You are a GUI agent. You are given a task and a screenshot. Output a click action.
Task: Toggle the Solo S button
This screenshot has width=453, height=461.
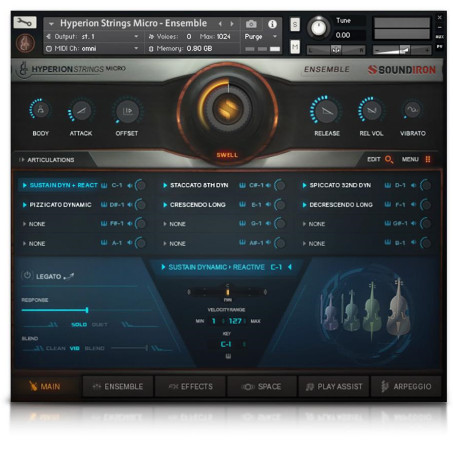point(295,24)
